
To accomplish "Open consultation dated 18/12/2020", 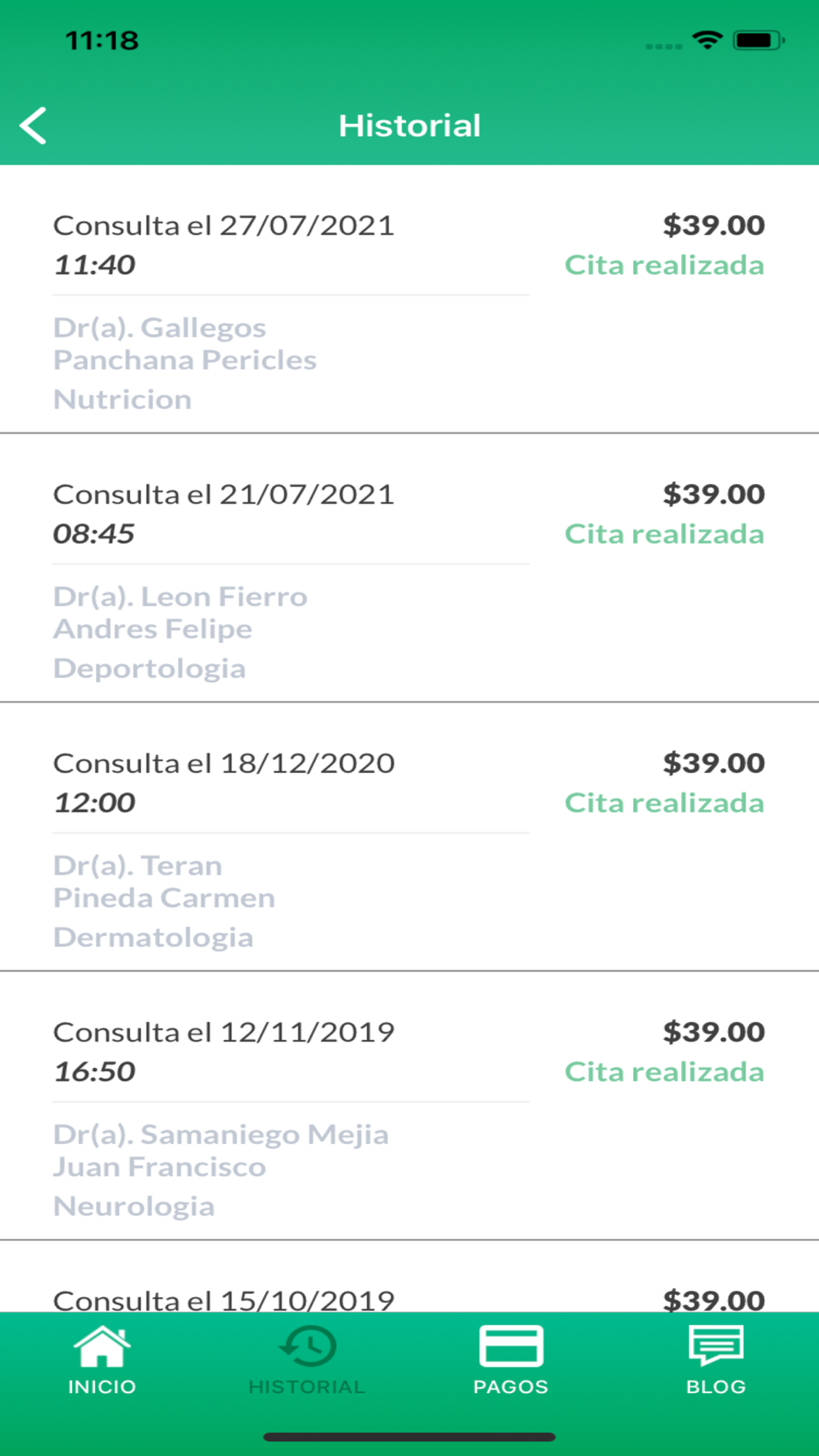I will (x=224, y=763).
